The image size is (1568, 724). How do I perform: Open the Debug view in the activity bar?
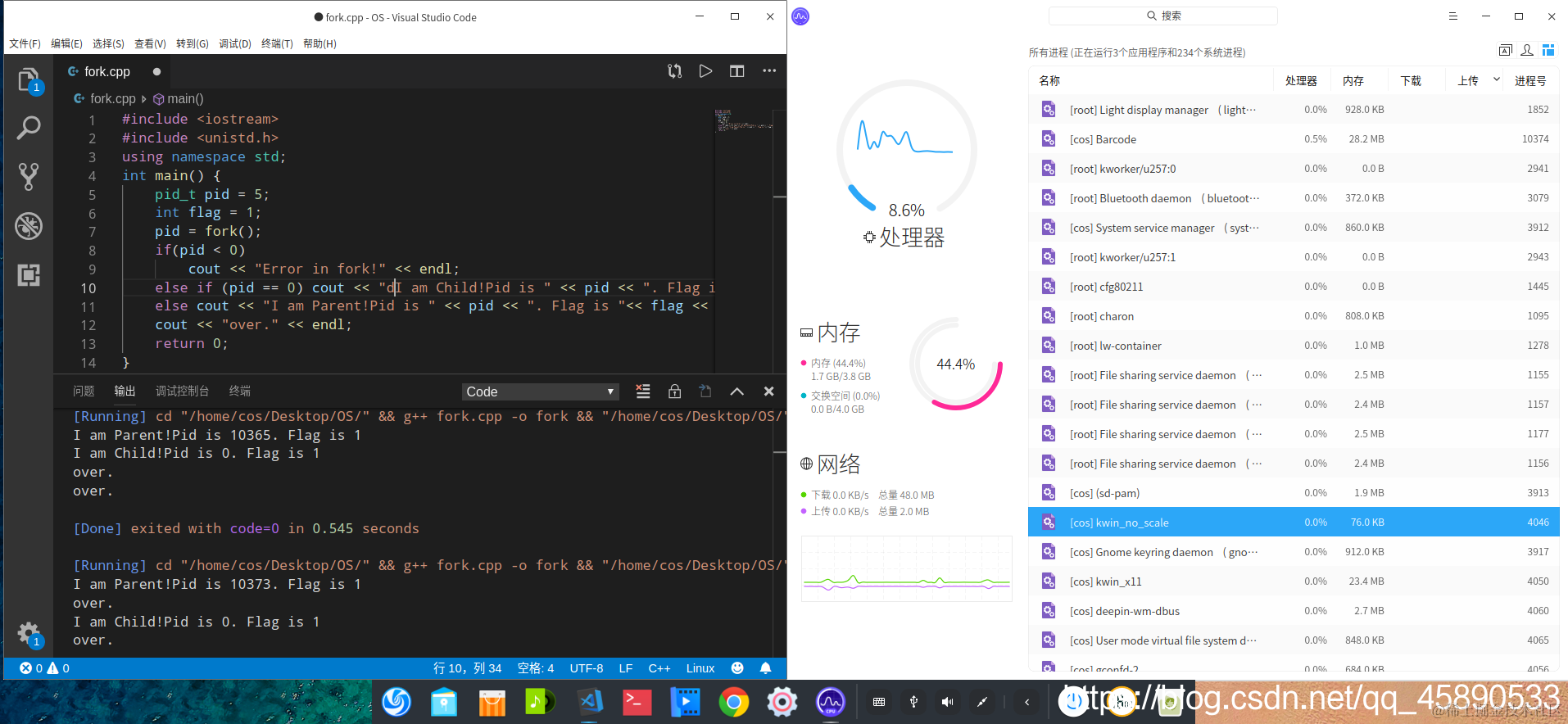(29, 225)
